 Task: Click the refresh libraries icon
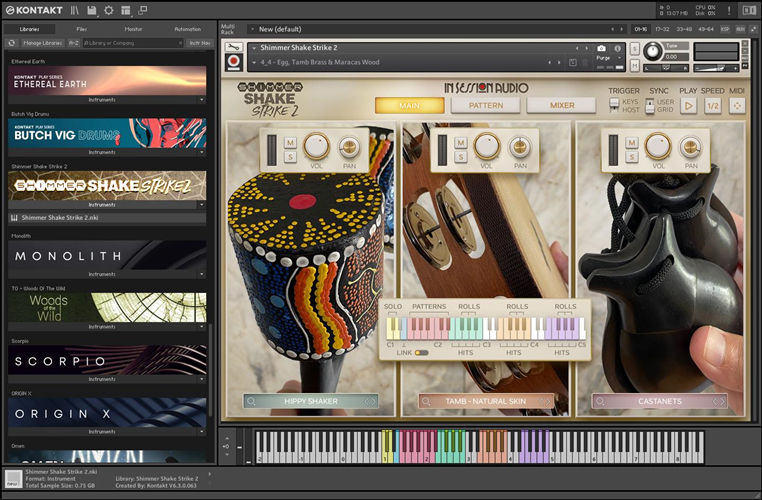11,43
